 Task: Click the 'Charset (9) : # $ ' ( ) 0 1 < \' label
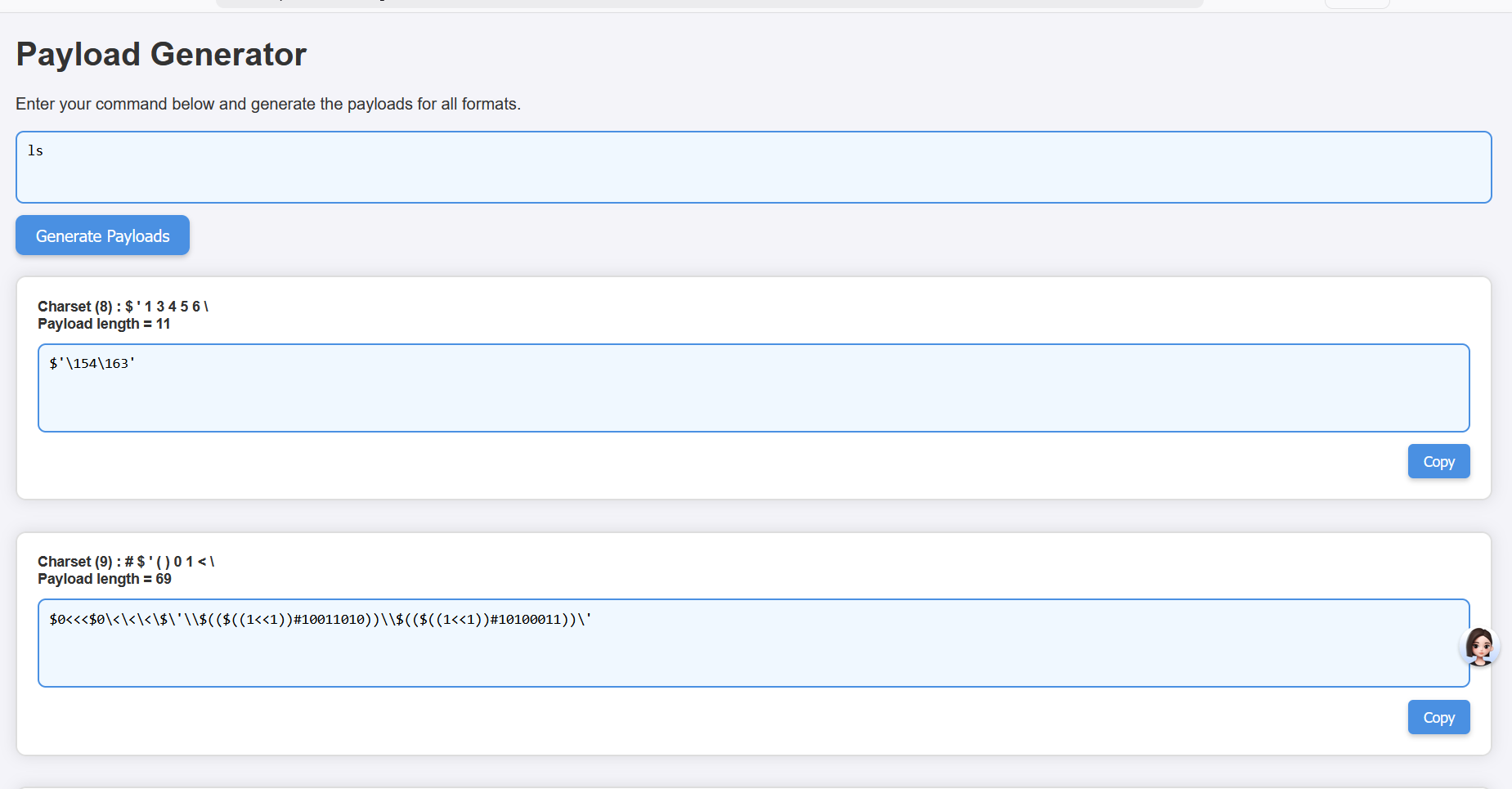pyautogui.click(x=126, y=562)
